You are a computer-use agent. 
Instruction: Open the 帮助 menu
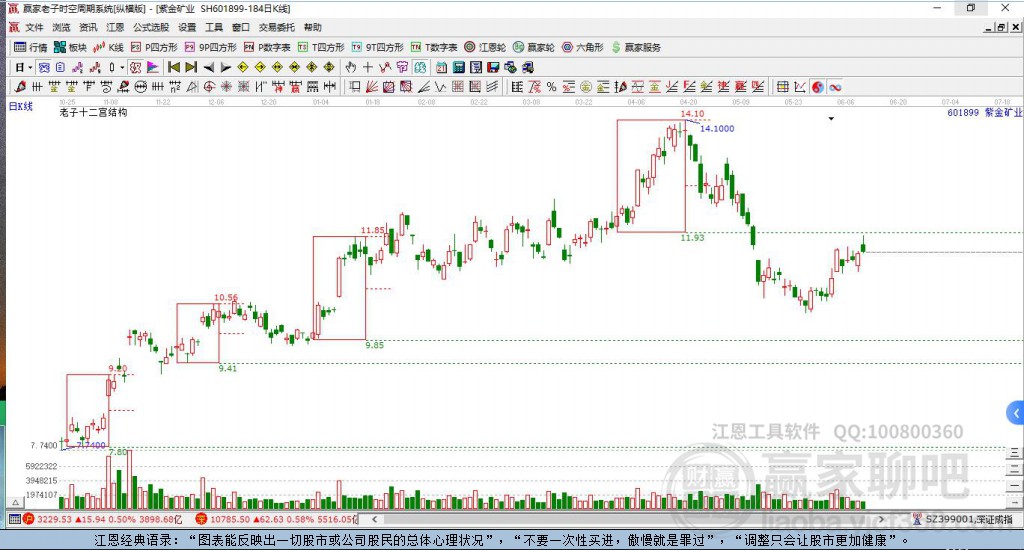(x=313, y=27)
